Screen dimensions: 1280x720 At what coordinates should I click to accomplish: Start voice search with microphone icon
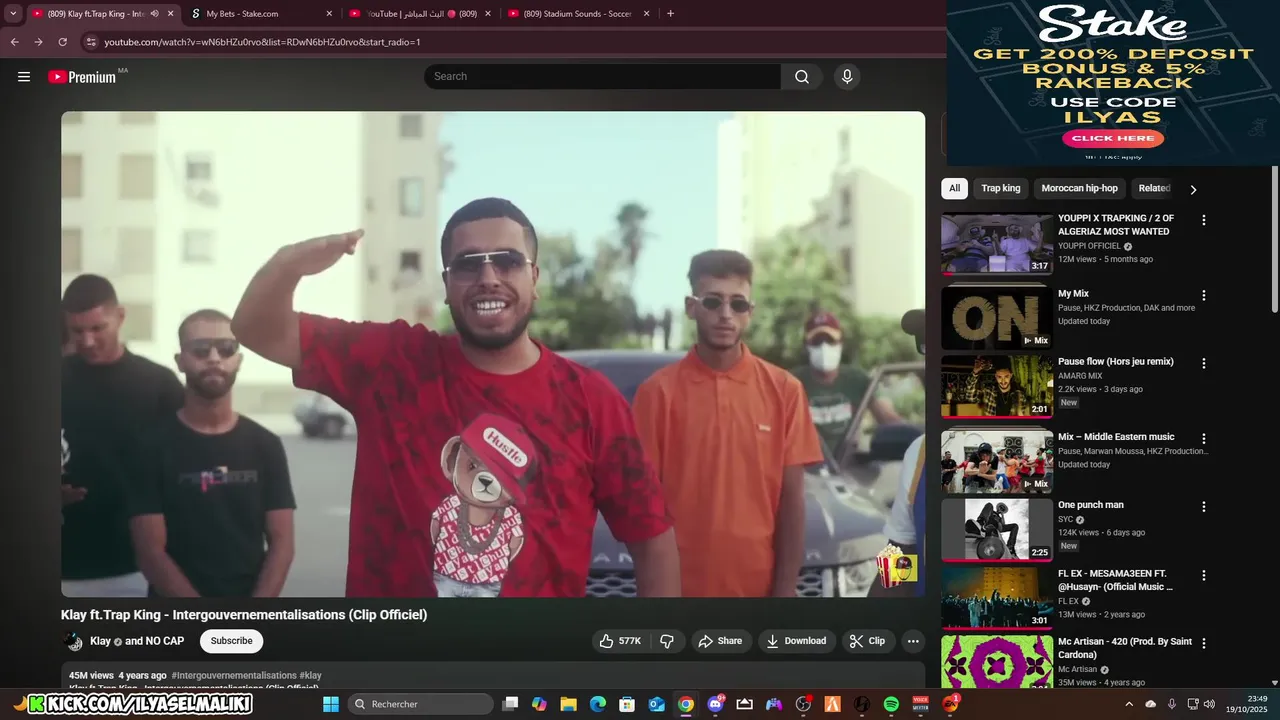point(847,77)
